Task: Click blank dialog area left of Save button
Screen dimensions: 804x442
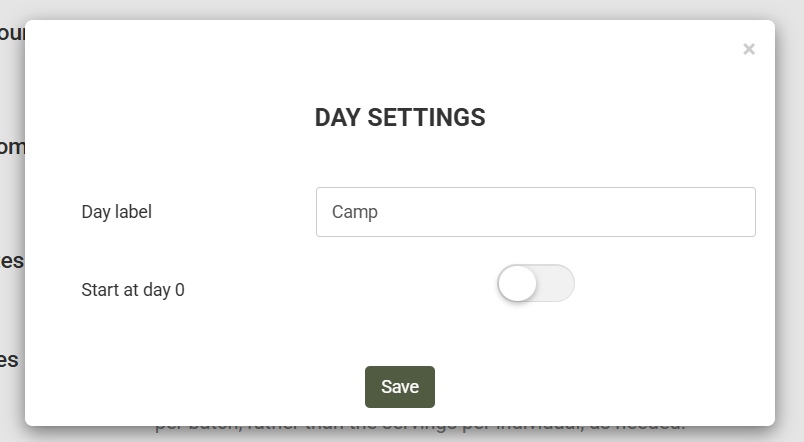Action: click(200, 387)
